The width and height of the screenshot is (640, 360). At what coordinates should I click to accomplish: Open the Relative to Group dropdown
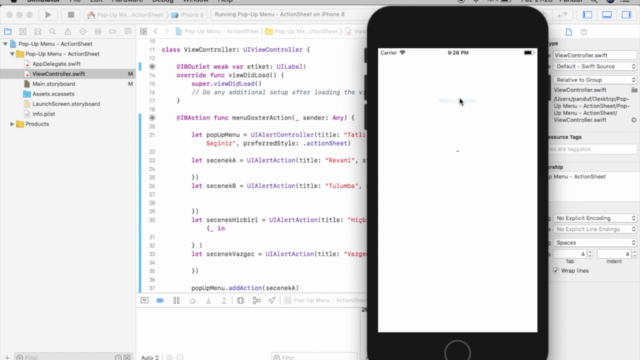pos(595,80)
